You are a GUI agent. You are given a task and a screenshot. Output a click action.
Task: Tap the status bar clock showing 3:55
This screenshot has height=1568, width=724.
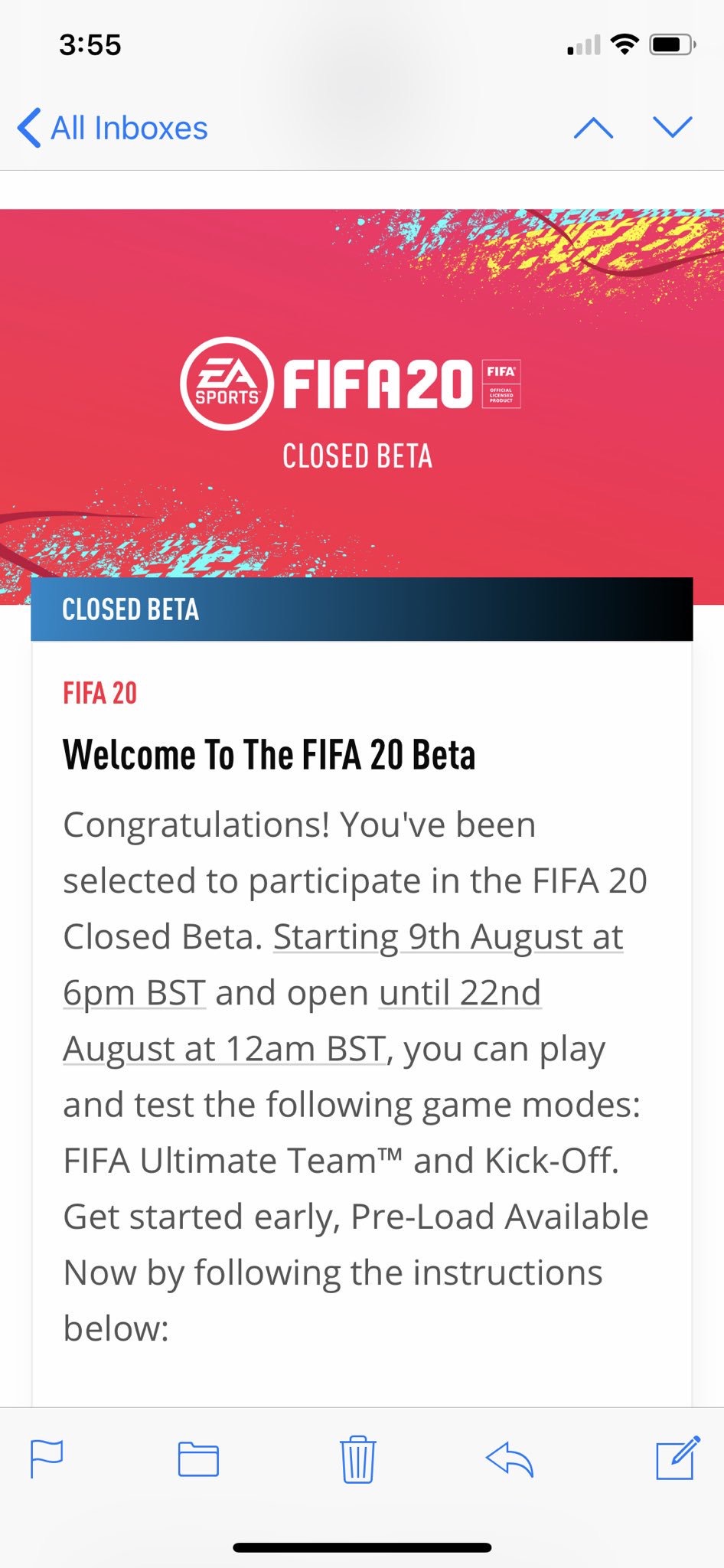point(90,45)
